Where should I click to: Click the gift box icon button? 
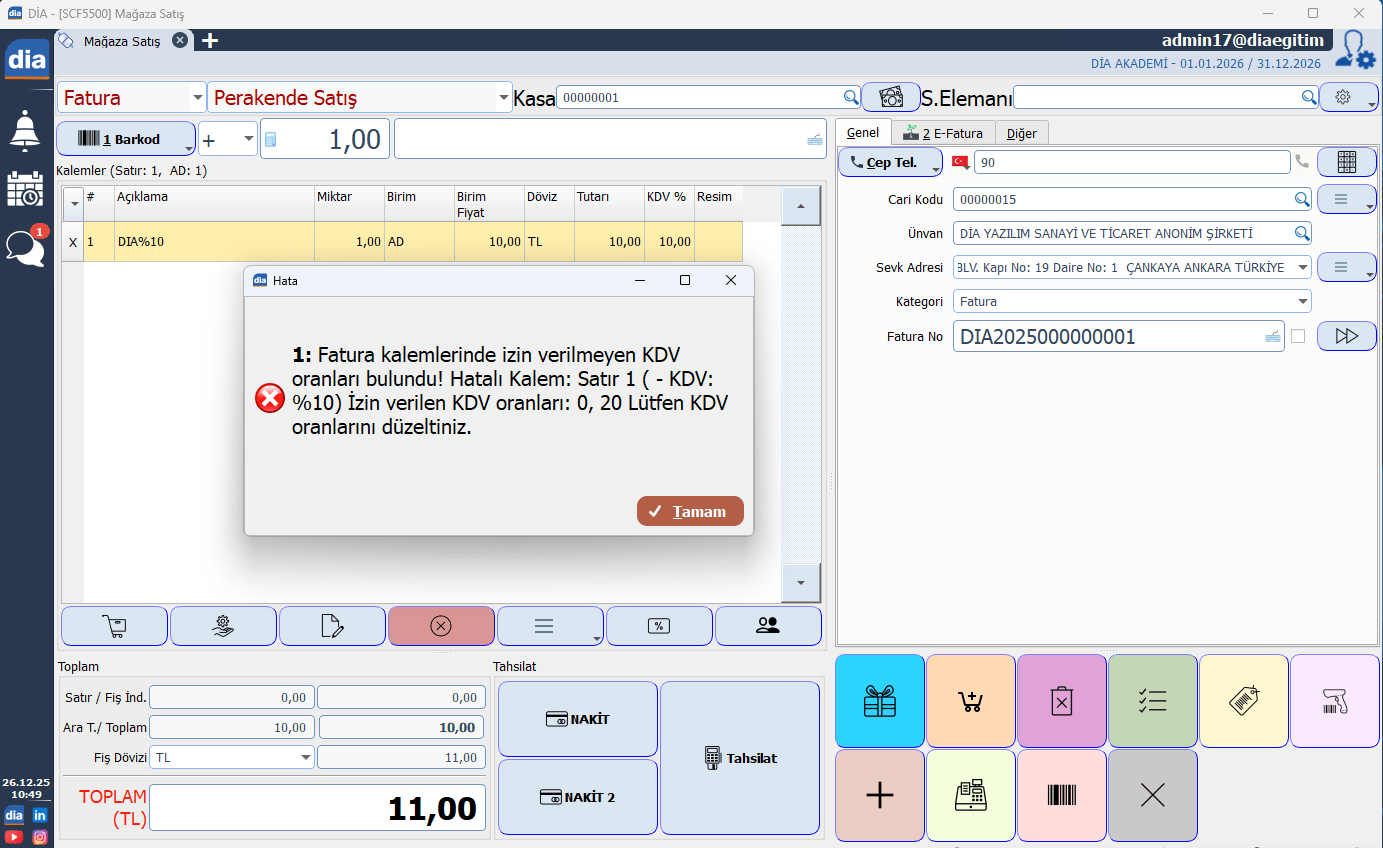tap(879, 701)
